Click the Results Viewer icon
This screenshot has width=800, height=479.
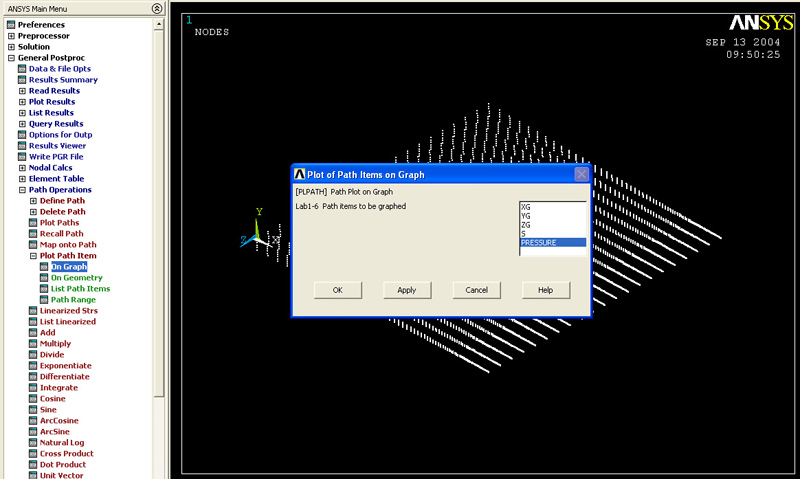22,146
